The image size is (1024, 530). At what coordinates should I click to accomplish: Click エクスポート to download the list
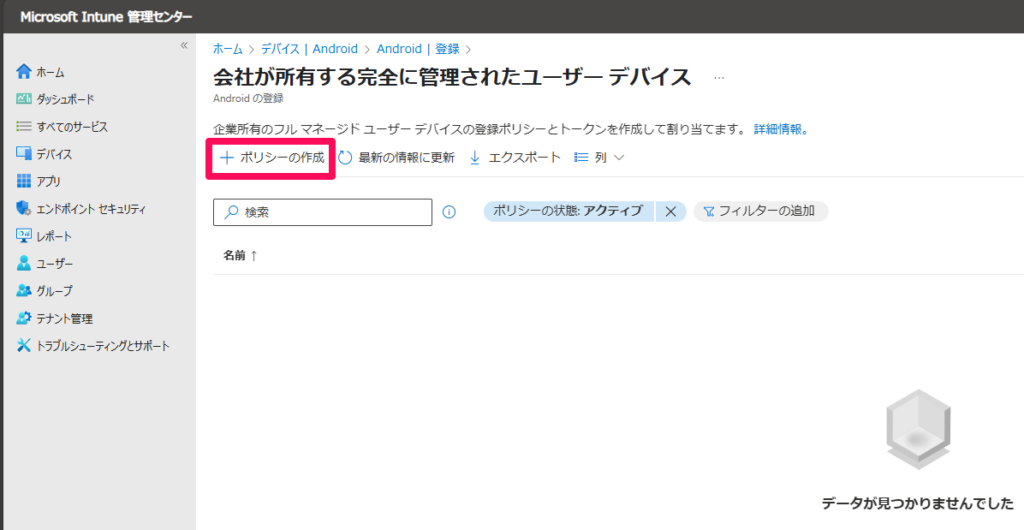(515, 157)
